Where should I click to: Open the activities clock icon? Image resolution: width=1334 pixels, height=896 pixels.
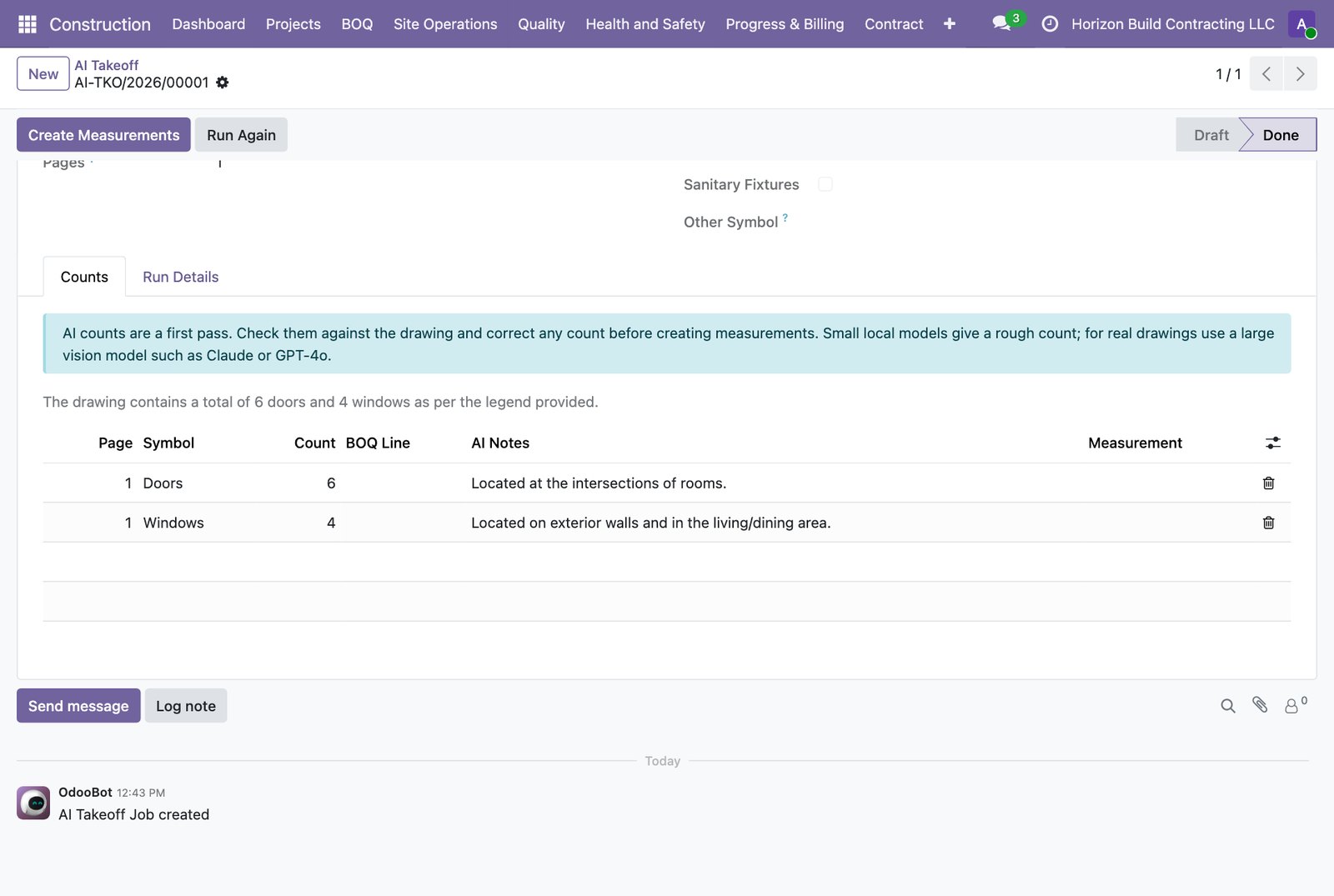click(1050, 24)
